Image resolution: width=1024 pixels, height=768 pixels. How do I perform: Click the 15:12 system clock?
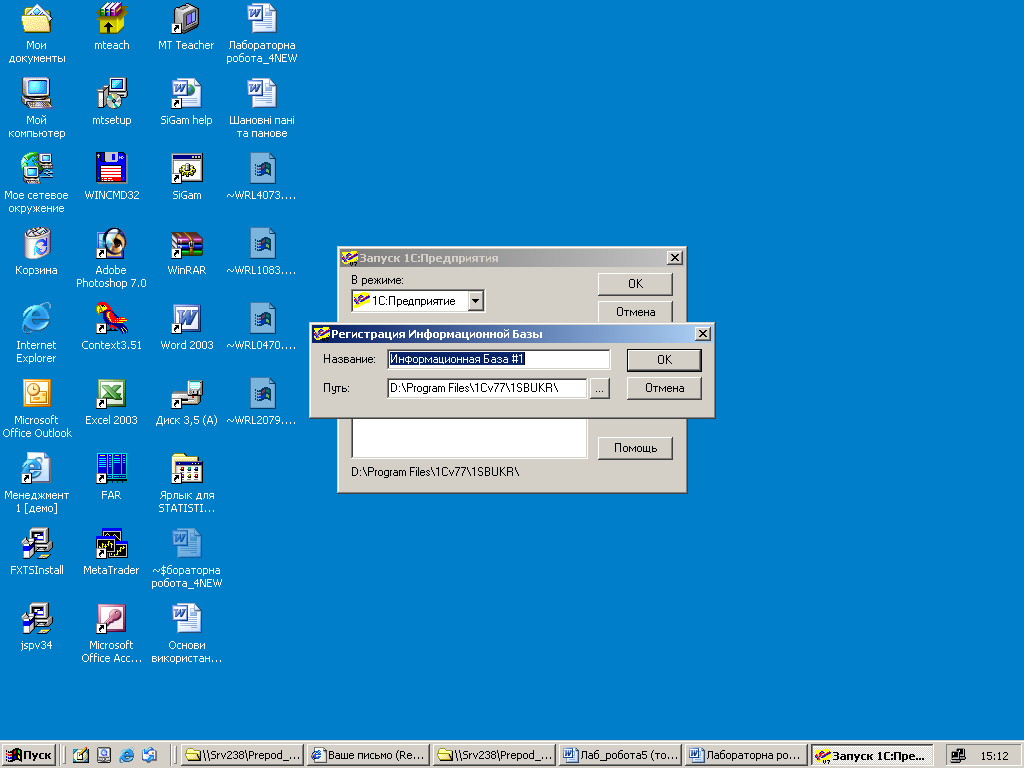click(x=994, y=756)
